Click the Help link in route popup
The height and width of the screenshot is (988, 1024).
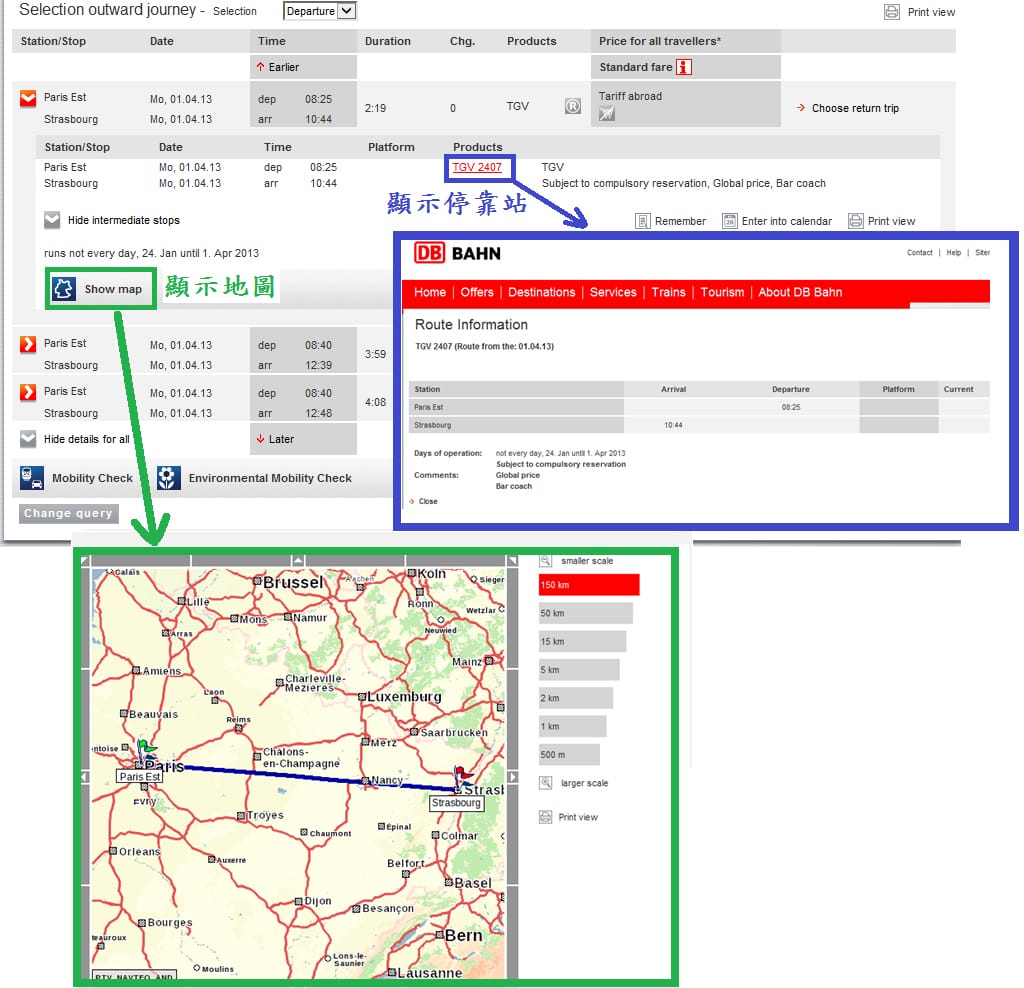[953, 253]
